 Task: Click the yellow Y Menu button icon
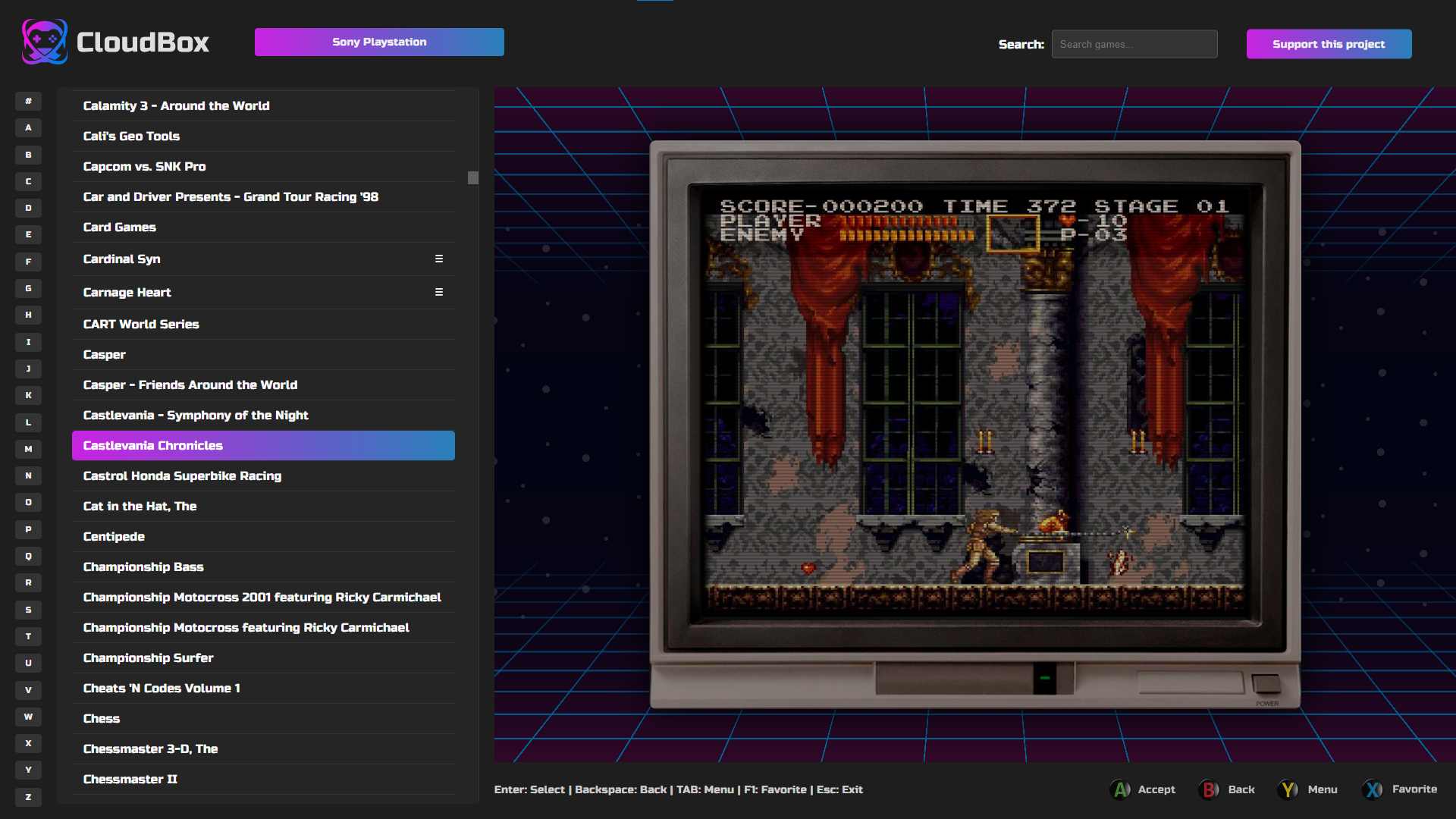point(1288,789)
